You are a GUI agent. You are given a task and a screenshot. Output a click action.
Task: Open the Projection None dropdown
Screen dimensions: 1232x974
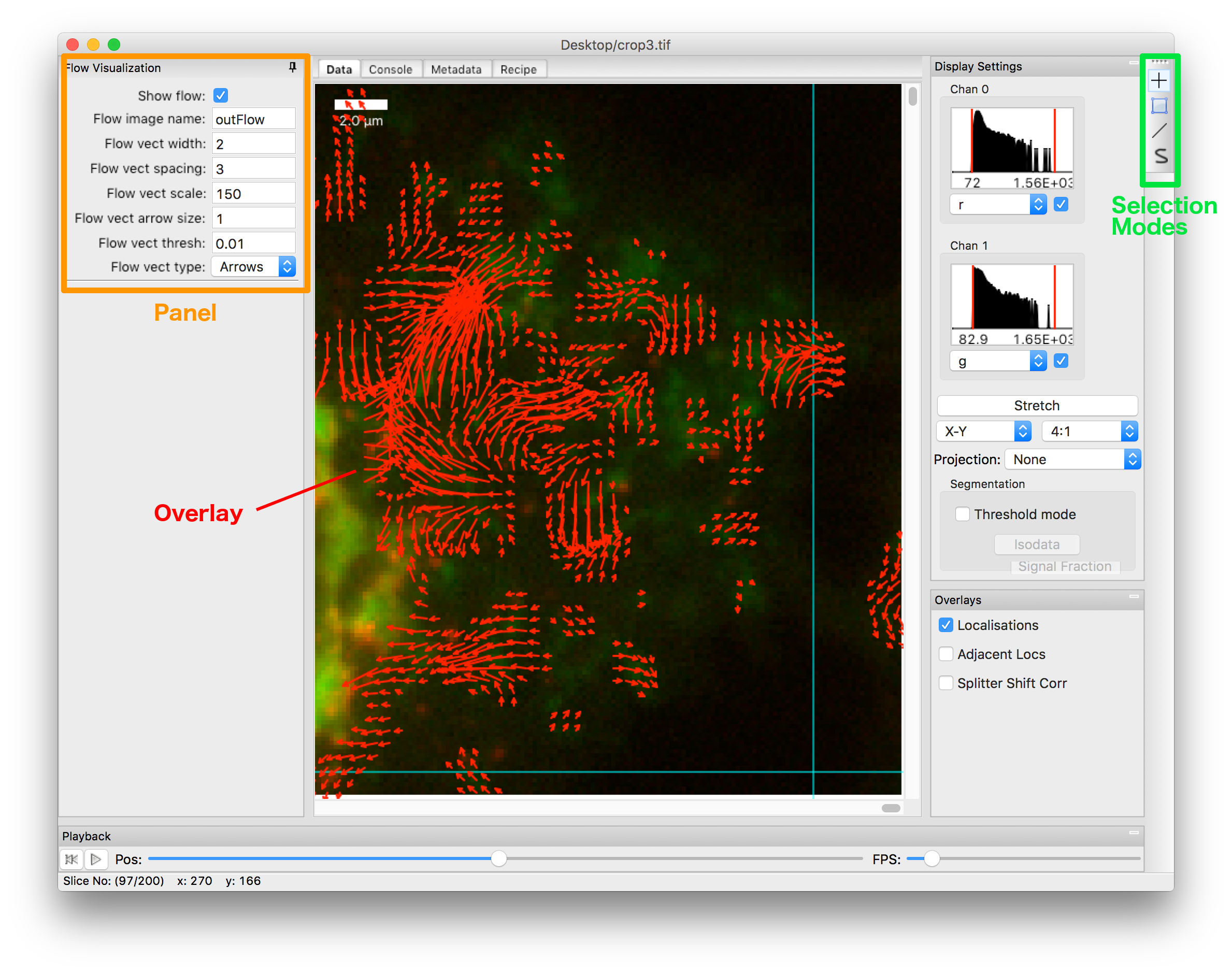1072,460
